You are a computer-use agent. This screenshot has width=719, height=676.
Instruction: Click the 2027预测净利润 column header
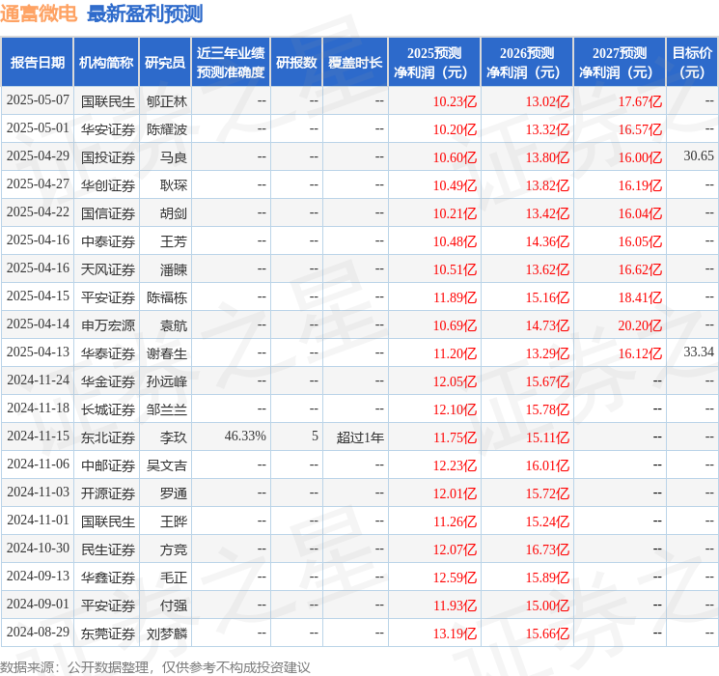[619, 62]
